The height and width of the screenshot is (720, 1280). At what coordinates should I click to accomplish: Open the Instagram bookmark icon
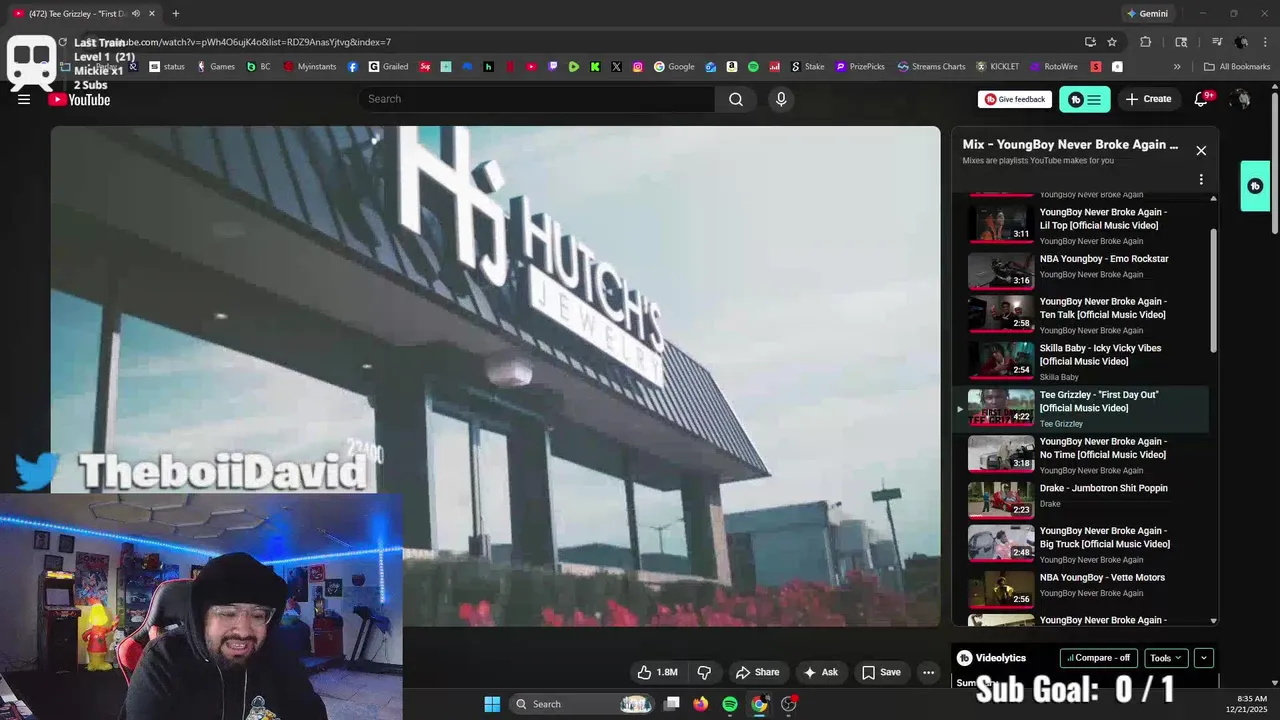[638, 67]
